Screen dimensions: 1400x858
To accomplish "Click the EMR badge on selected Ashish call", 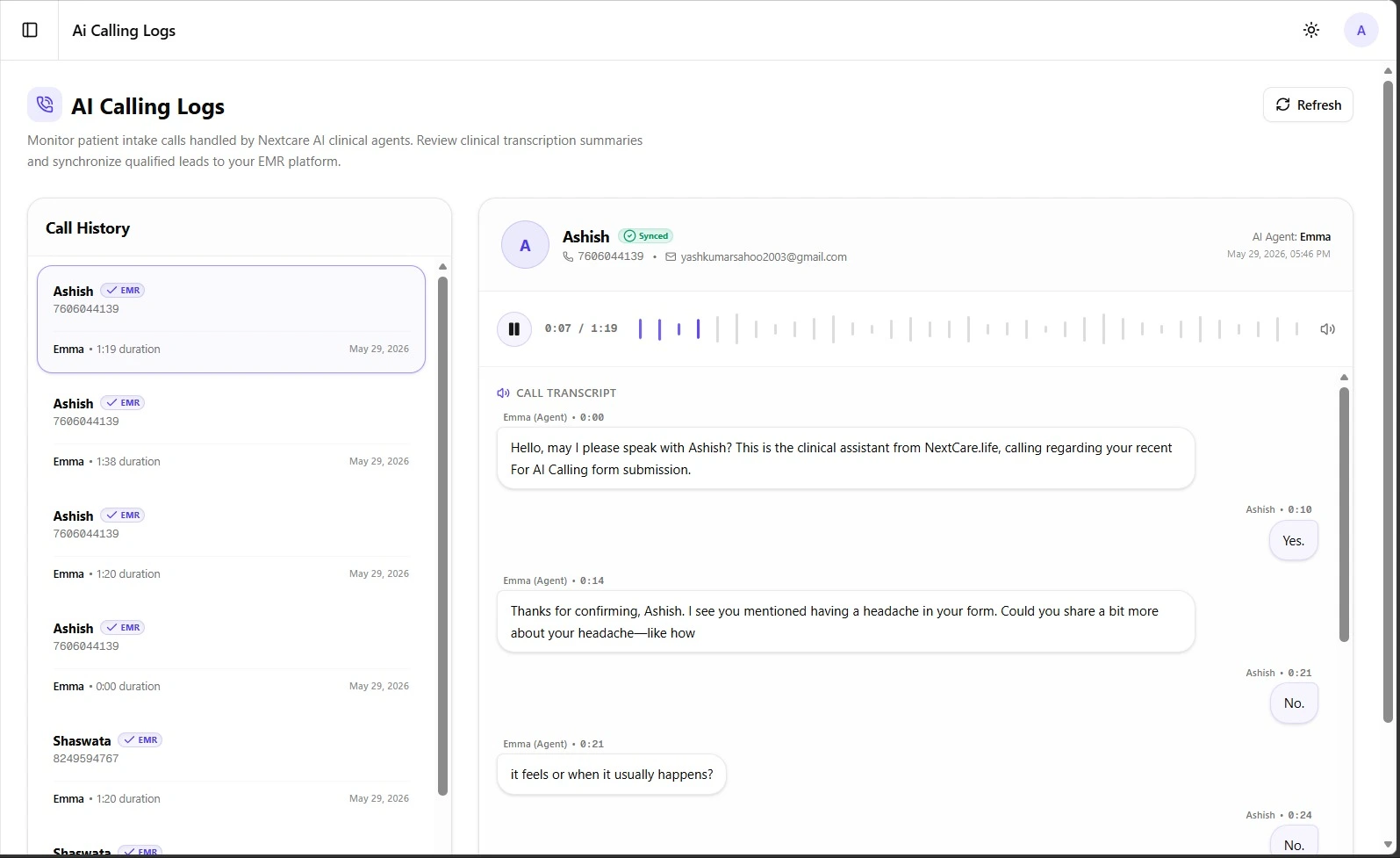I will (122, 291).
